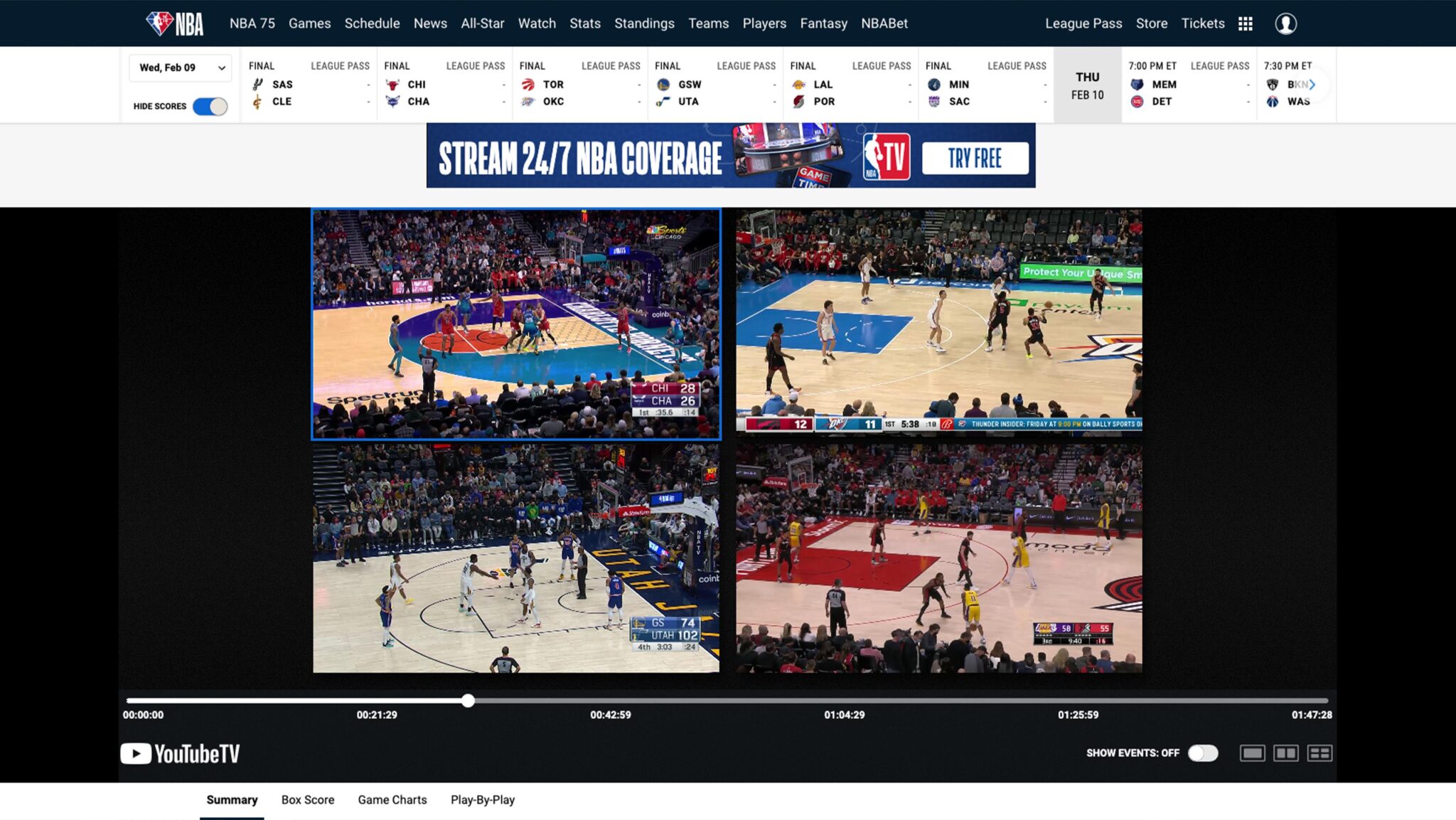Select the two-game split layout icon
Viewport: 1456px width, 820px height.
(1288, 752)
